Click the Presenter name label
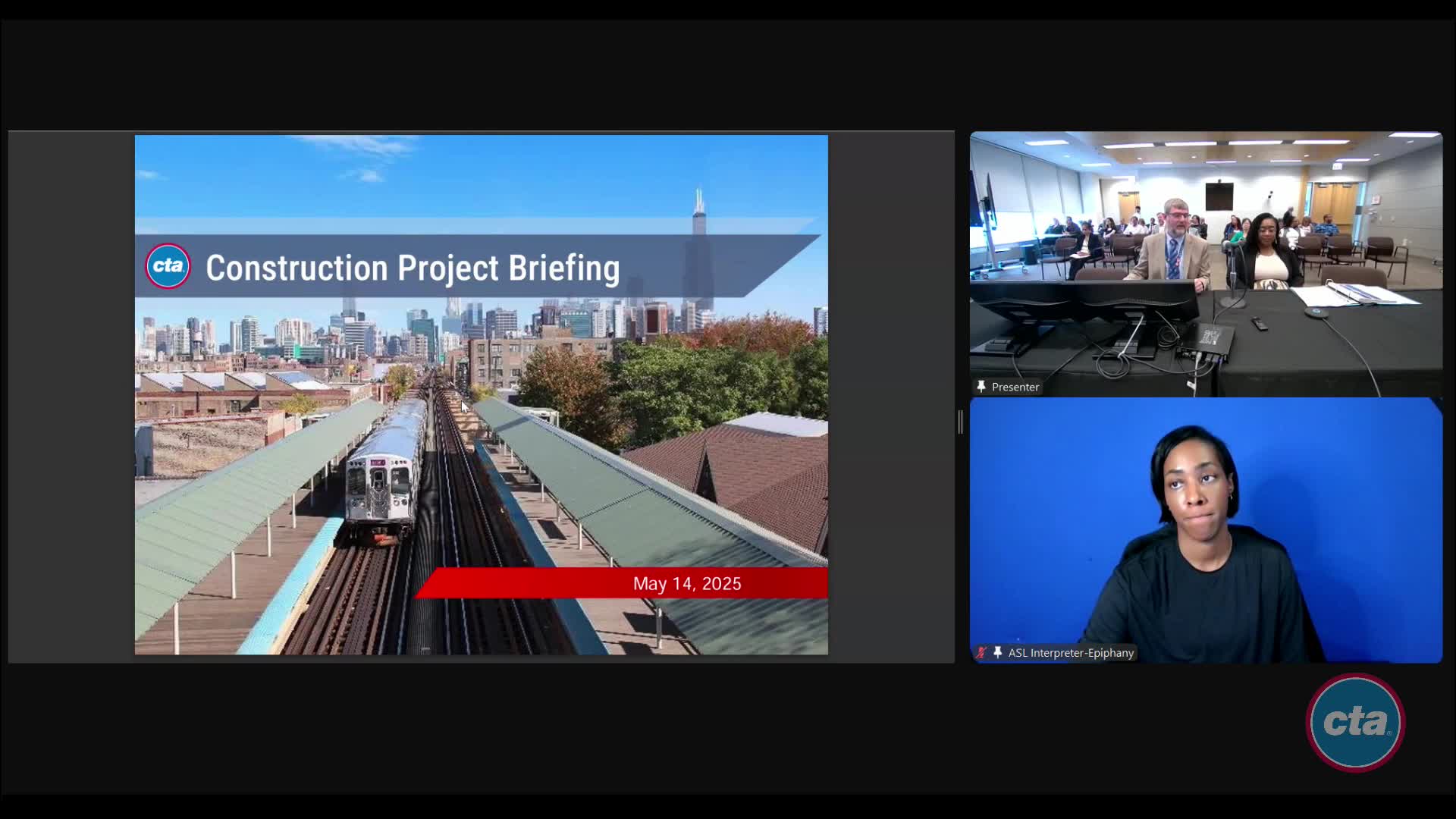The width and height of the screenshot is (1456, 819). coord(1015,387)
